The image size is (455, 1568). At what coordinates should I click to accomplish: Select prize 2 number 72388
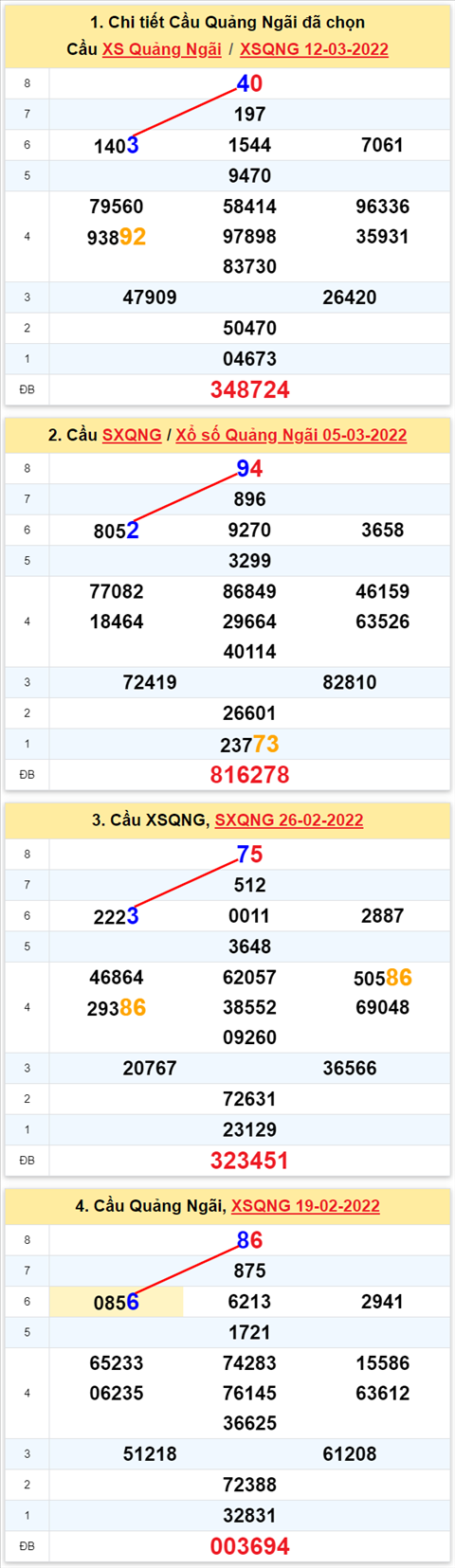(x=249, y=1485)
